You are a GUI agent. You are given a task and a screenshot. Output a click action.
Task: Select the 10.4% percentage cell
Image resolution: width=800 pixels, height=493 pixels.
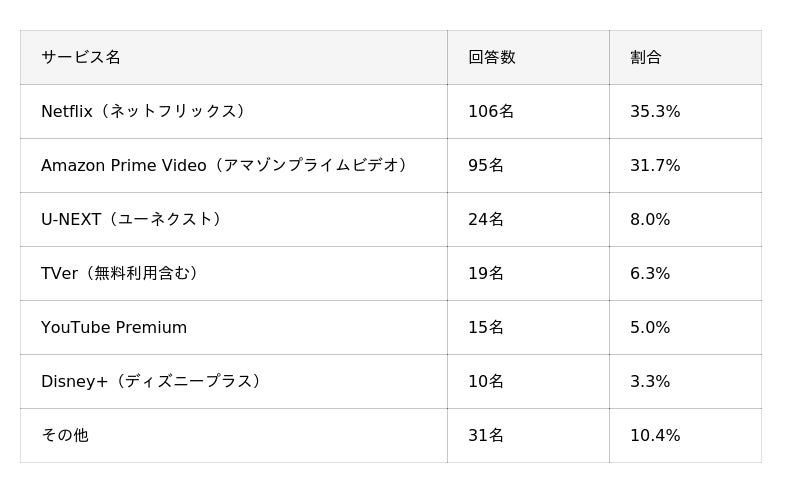pyautogui.click(x=655, y=436)
